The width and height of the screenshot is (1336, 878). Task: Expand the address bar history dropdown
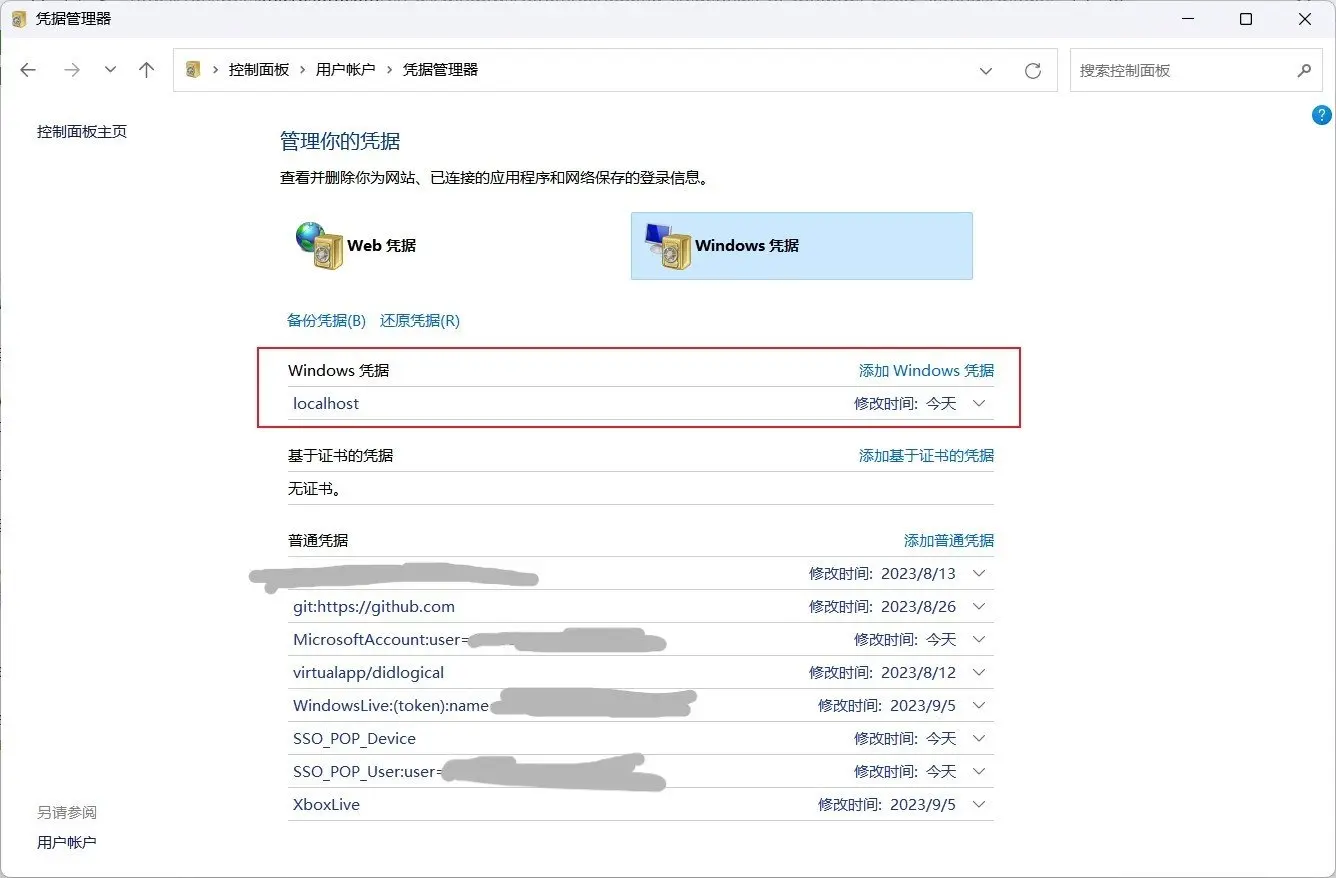(x=986, y=71)
